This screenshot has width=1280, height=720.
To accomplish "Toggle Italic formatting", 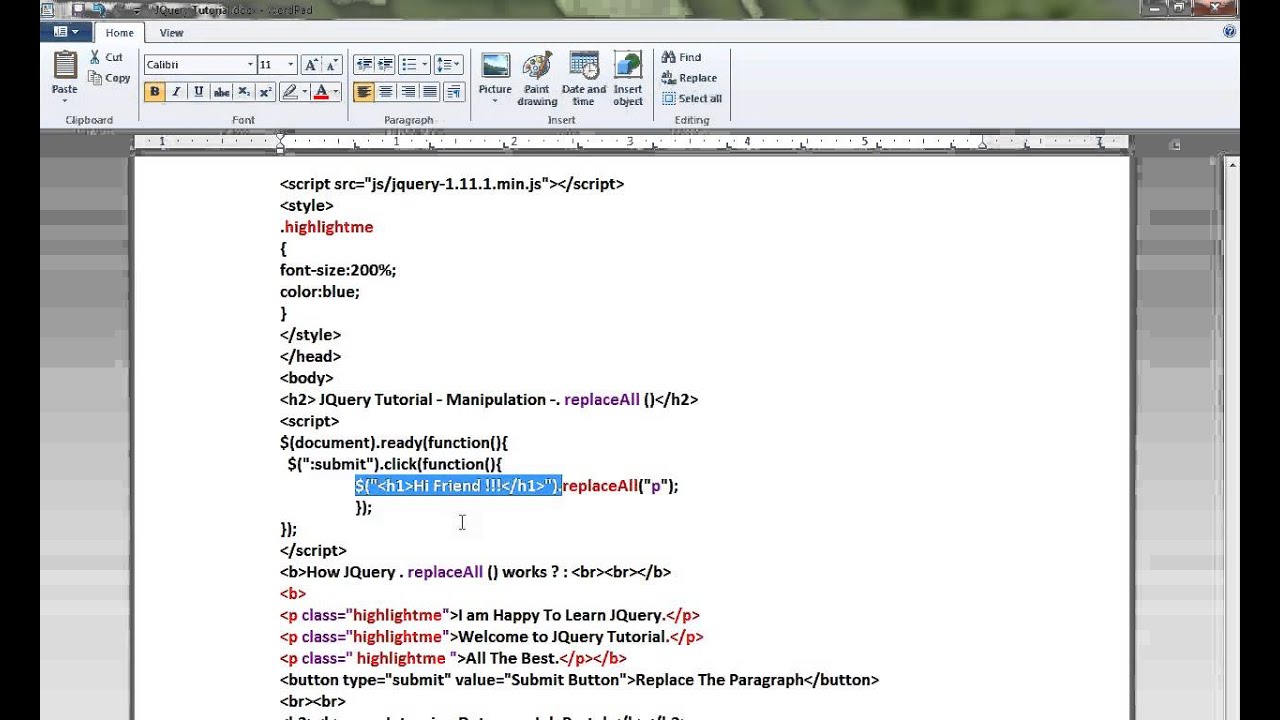I will point(176,92).
